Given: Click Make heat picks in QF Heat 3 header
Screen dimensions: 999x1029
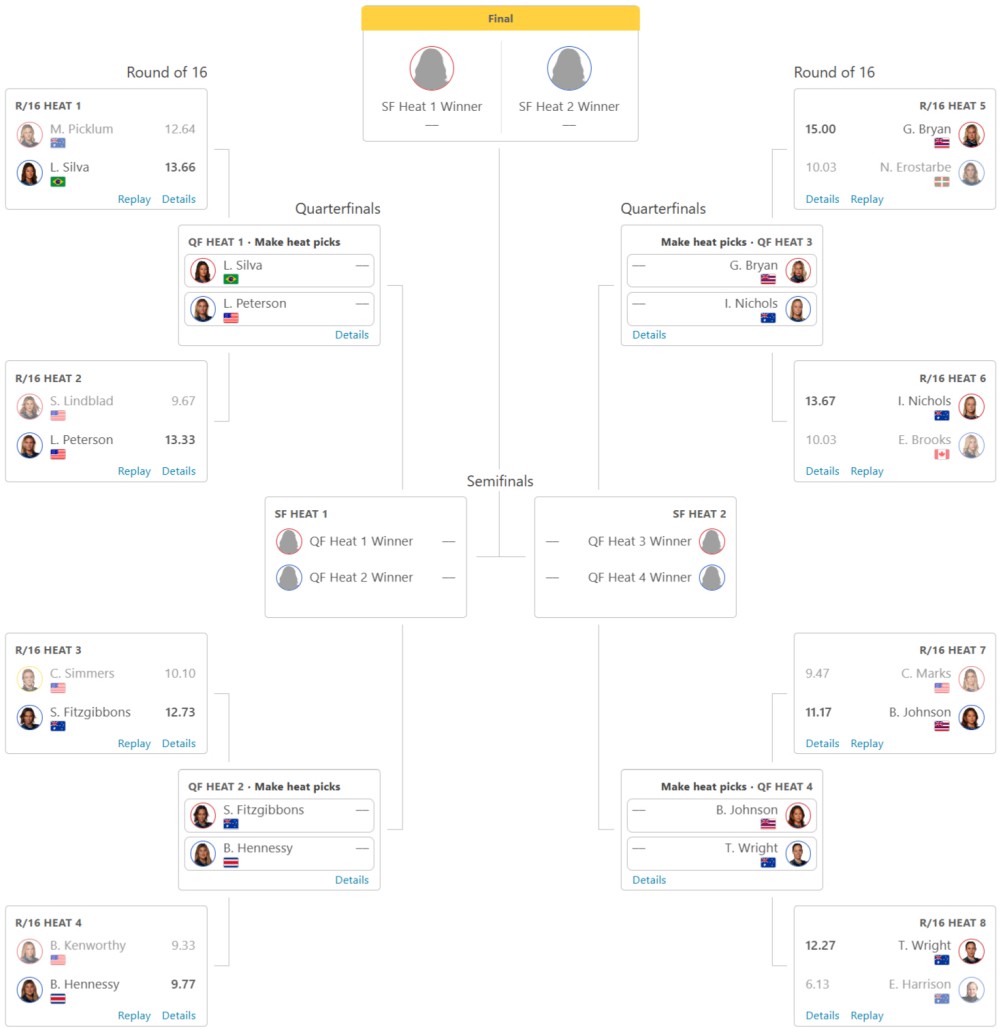Looking at the screenshot, I should pos(704,242).
